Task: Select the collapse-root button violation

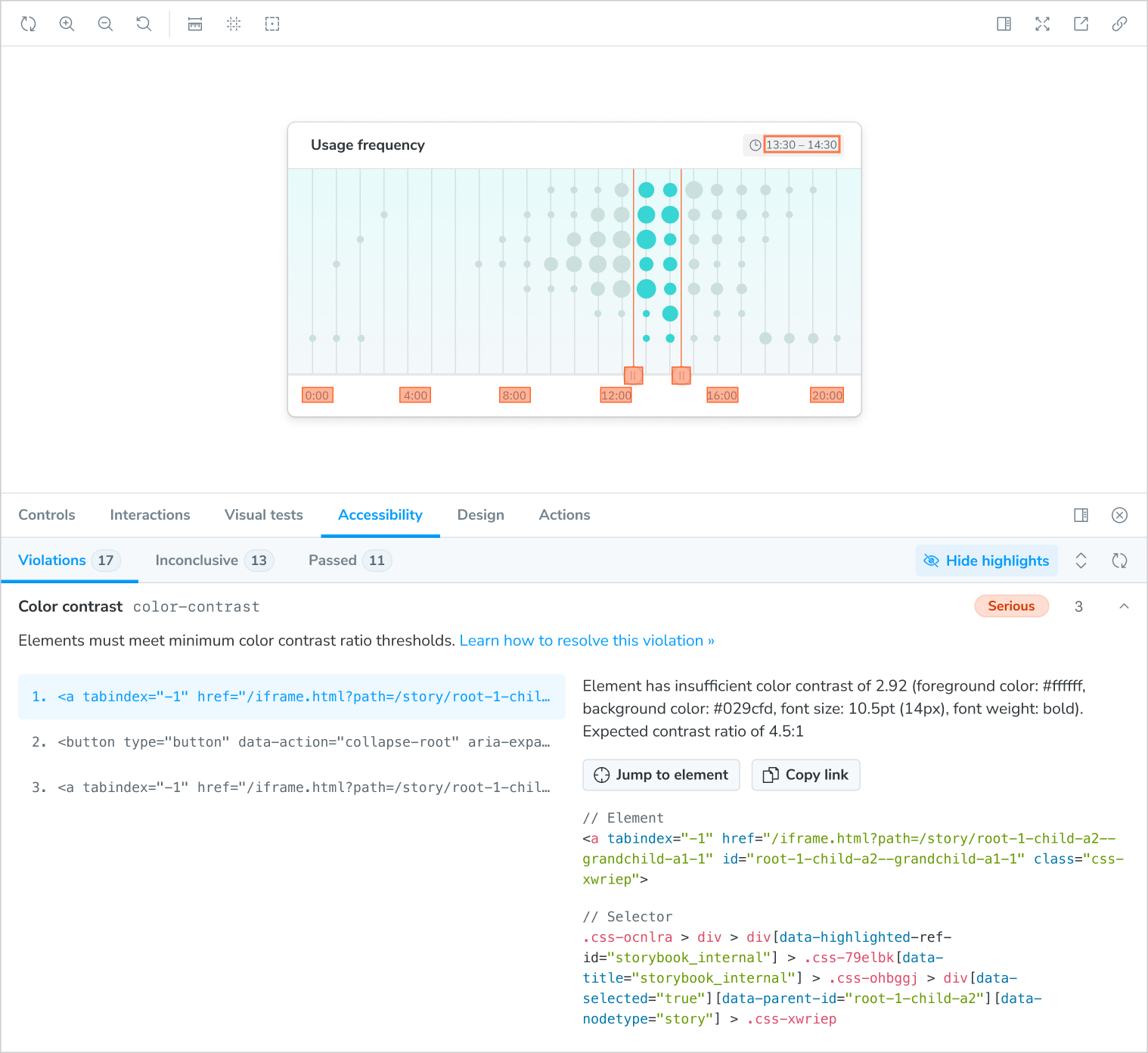Action: coord(292,742)
